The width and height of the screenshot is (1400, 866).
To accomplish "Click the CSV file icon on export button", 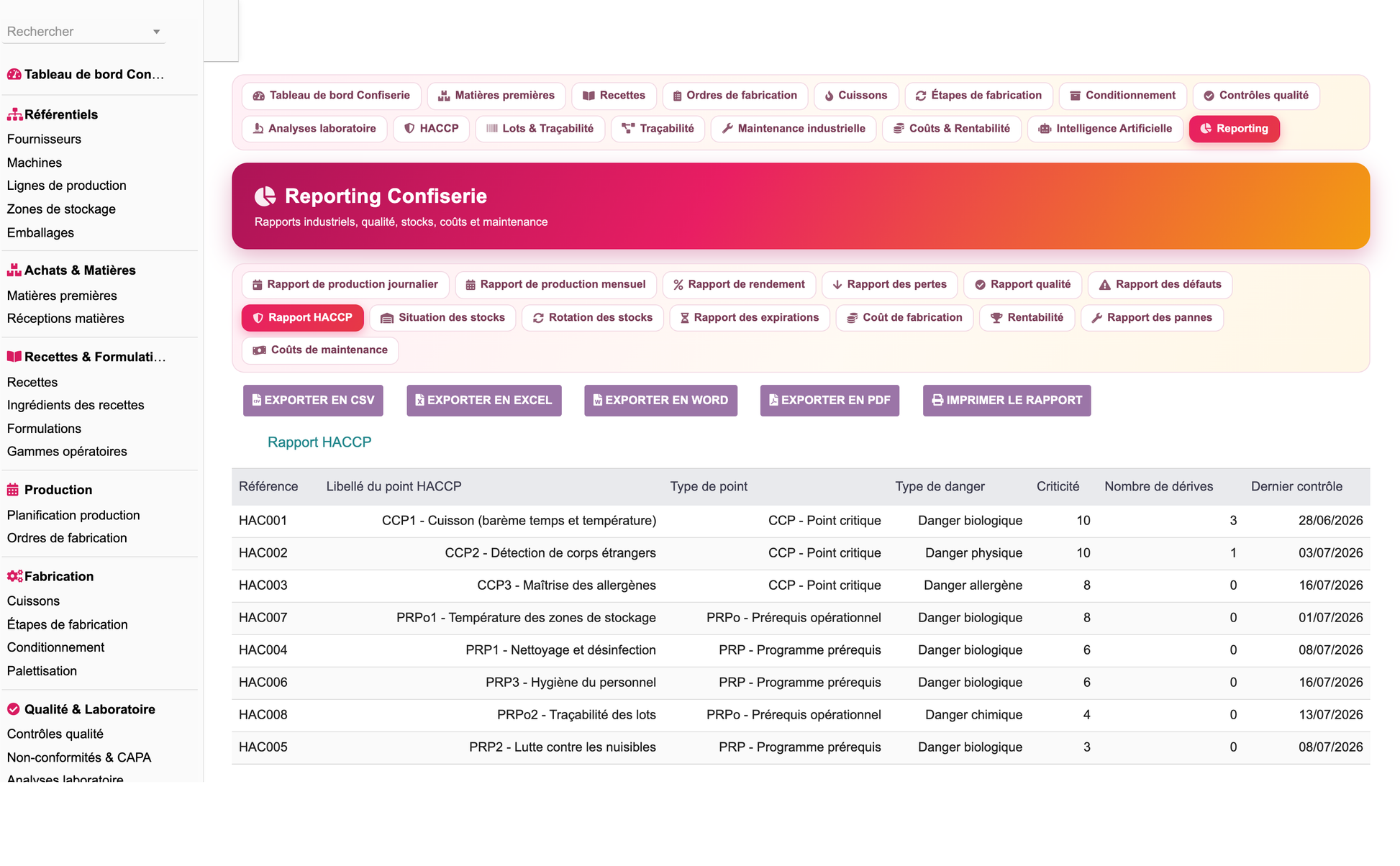I will (x=257, y=400).
